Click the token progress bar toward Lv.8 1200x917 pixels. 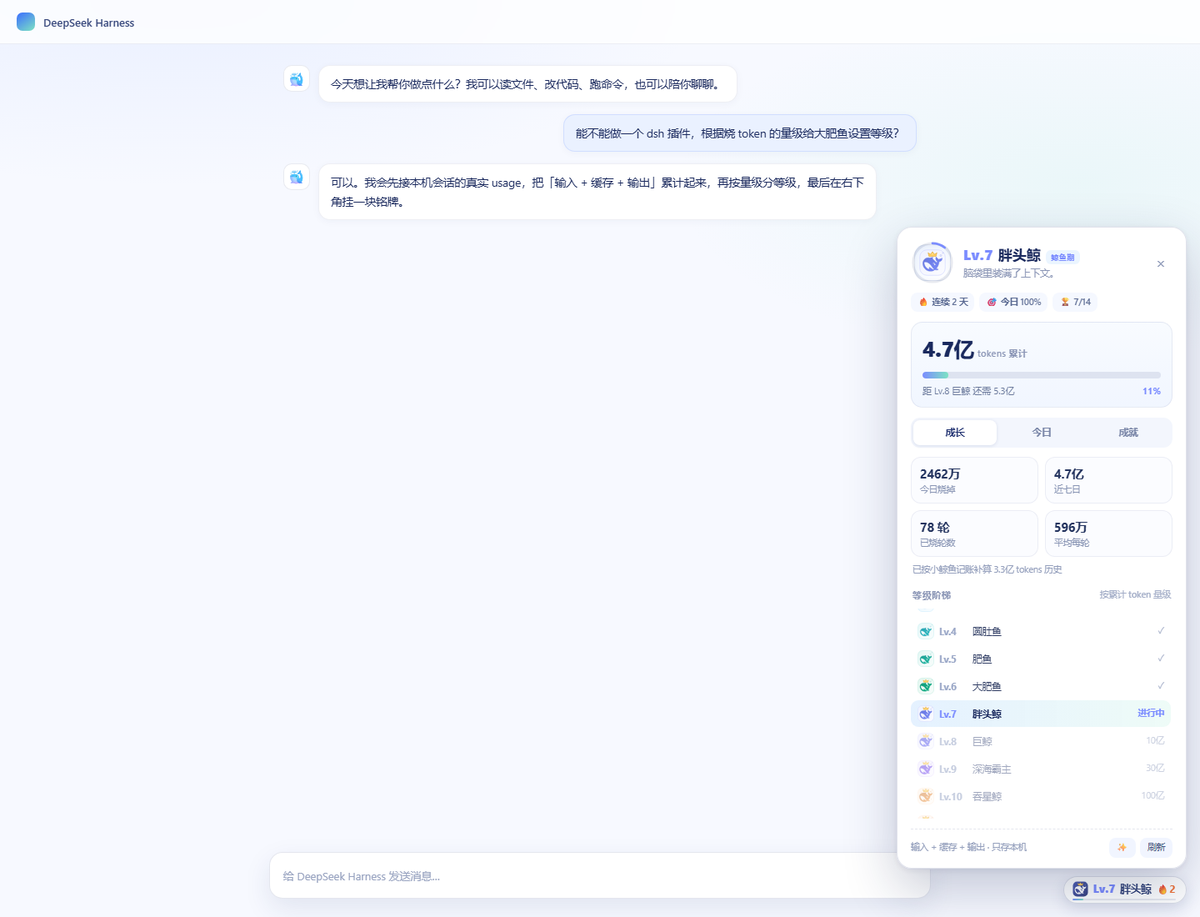tap(1041, 375)
